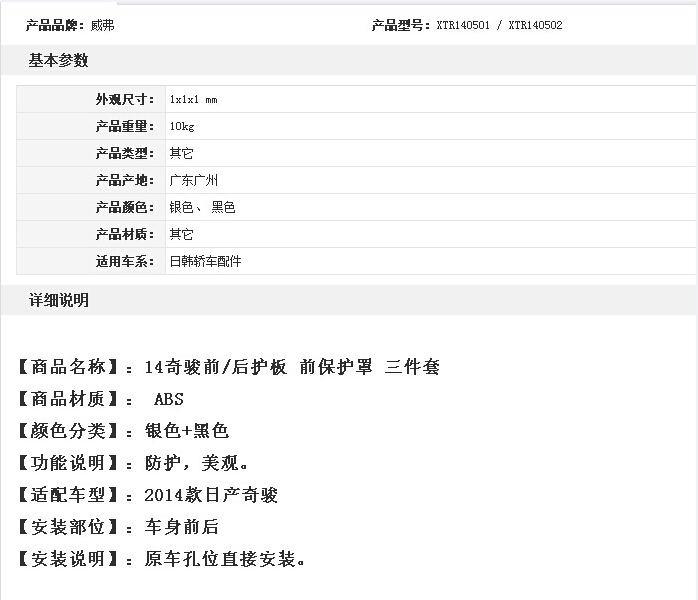Select the dimension value 1x1x1 mm
Screen dimensions: 698x600
193,100
